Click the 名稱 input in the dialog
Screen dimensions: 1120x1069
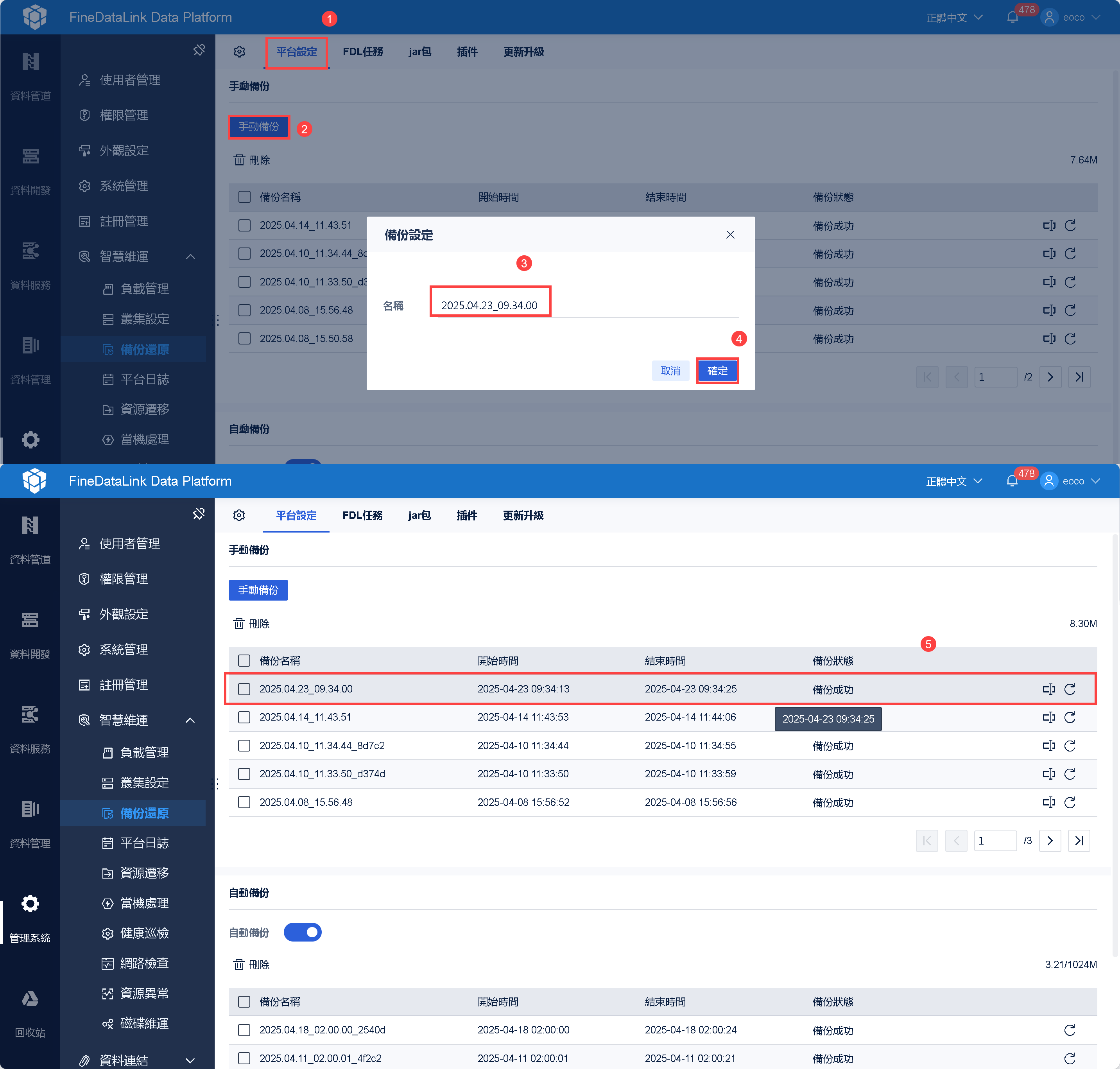(584, 305)
